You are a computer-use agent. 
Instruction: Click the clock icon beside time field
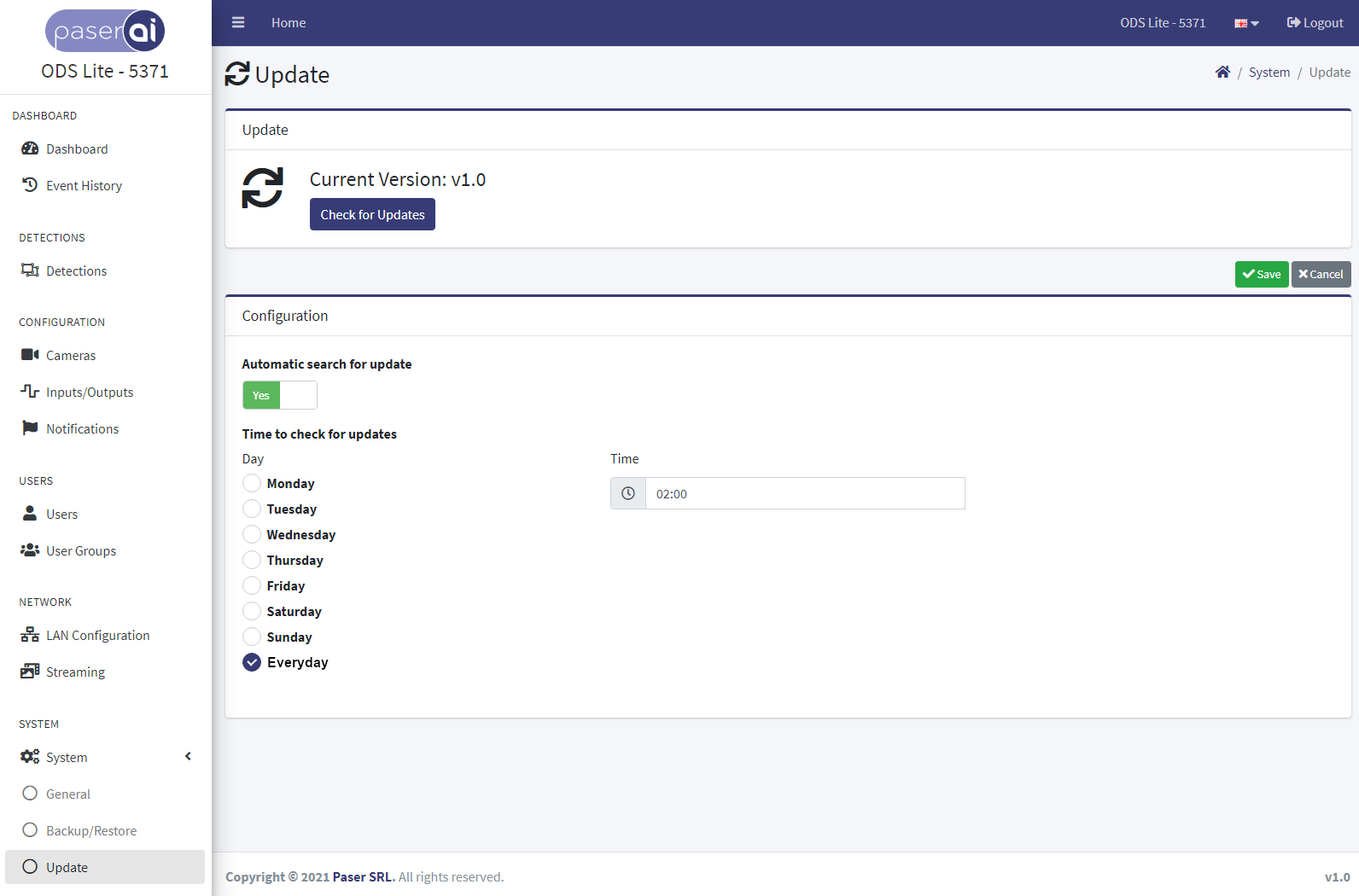click(x=628, y=493)
